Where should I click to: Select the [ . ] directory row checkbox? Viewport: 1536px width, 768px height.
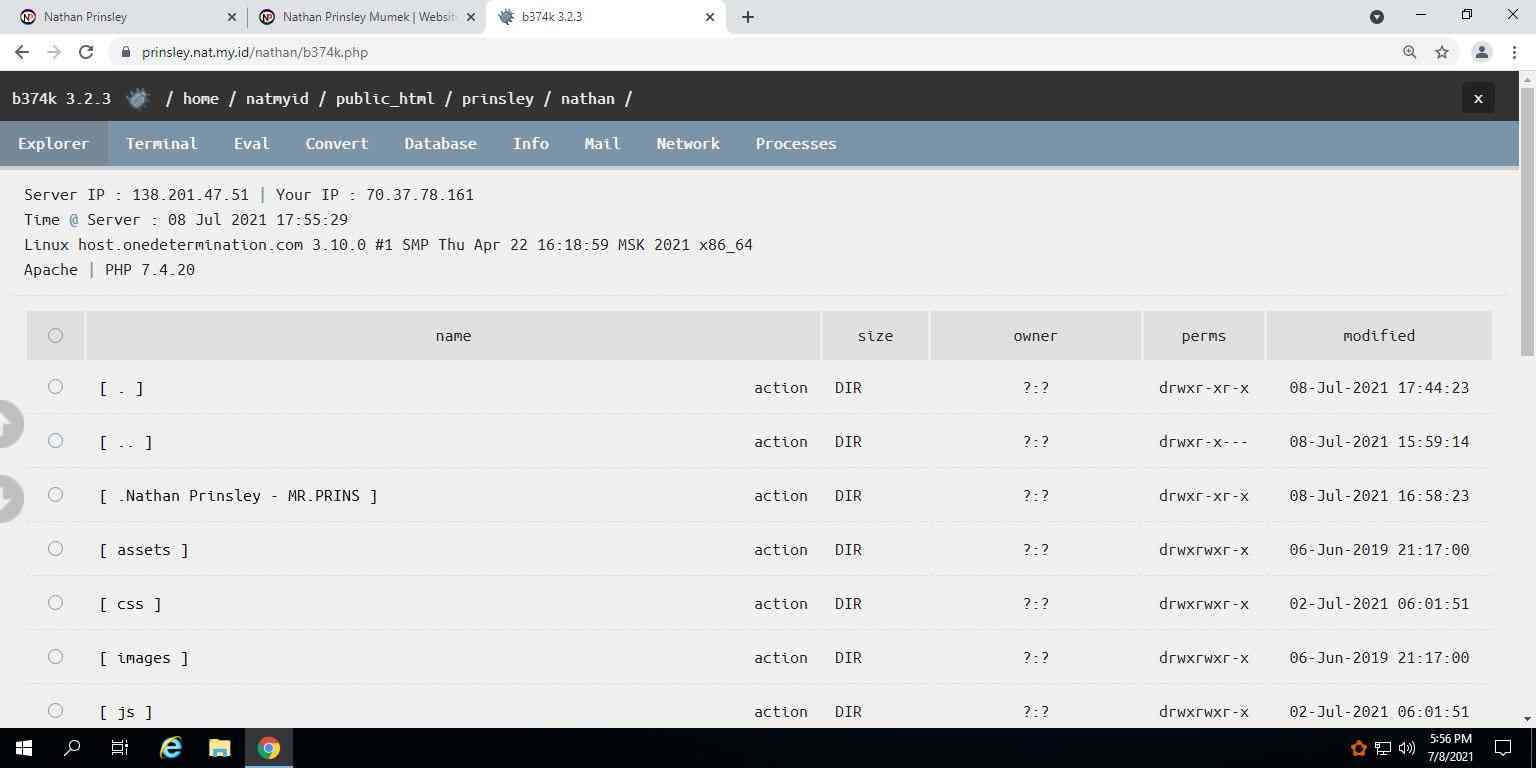tap(55, 387)
